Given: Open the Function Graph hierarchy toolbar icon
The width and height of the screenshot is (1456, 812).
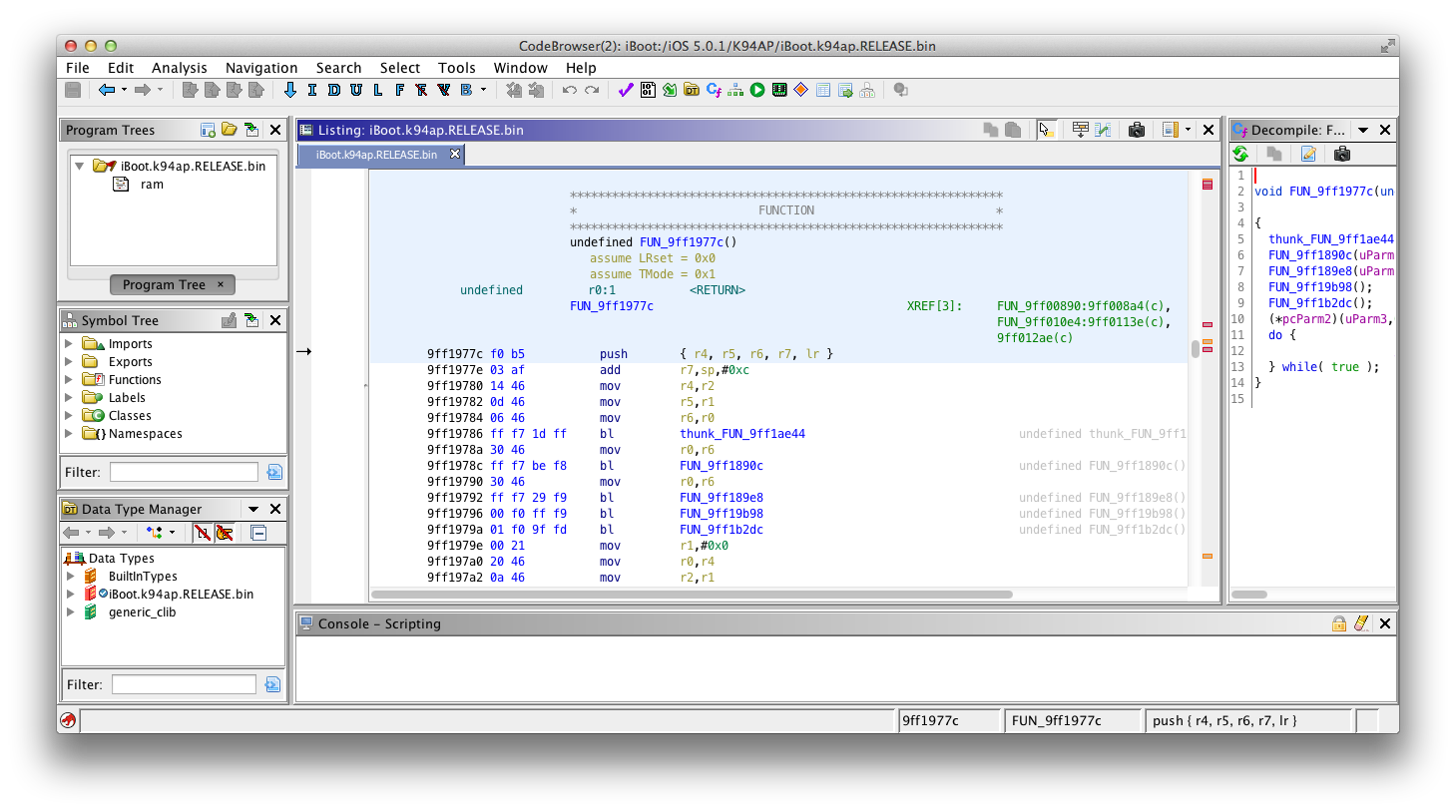Looking at the screenshot, I should [735, 90].
